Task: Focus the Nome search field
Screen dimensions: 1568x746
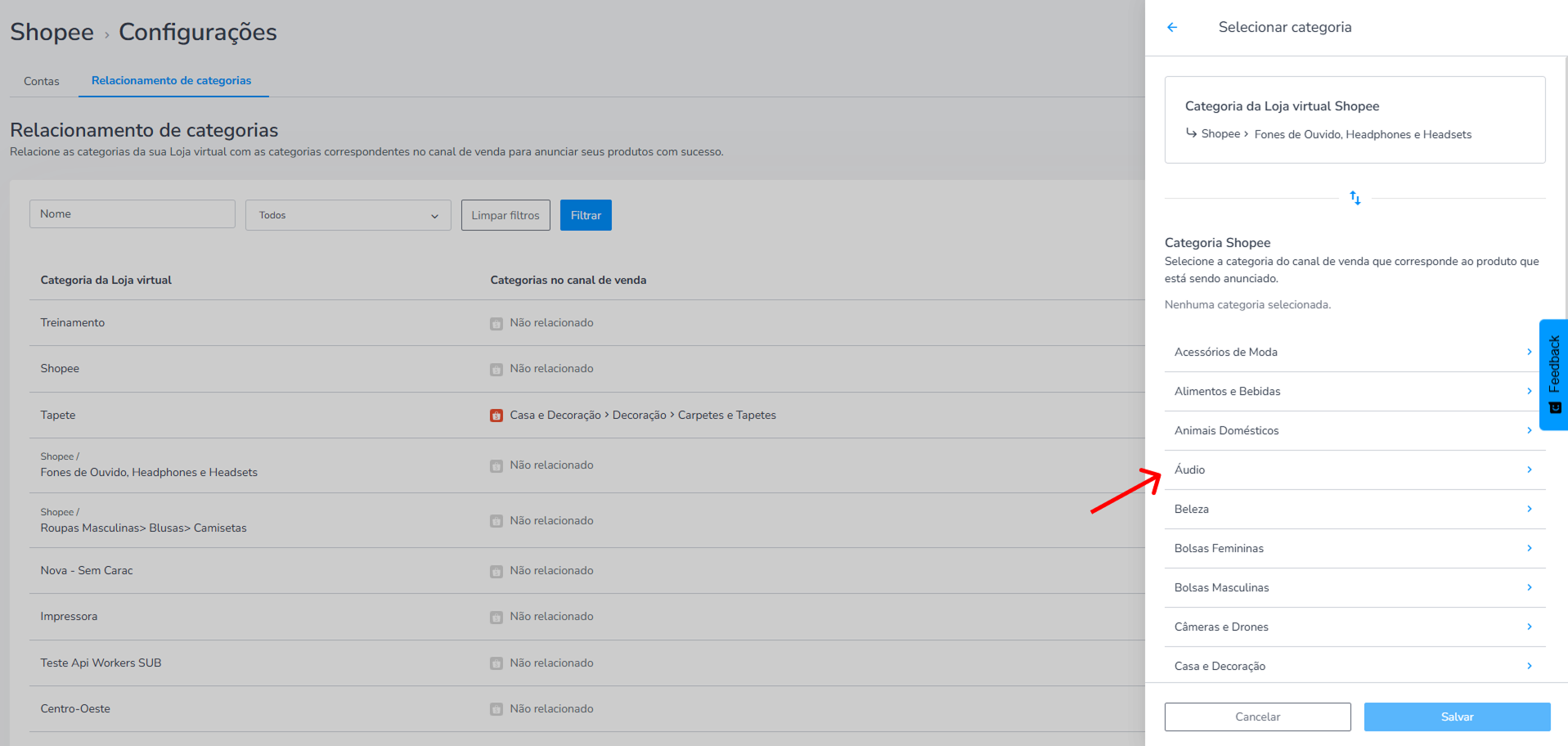Action: click(x=133, y=214)
